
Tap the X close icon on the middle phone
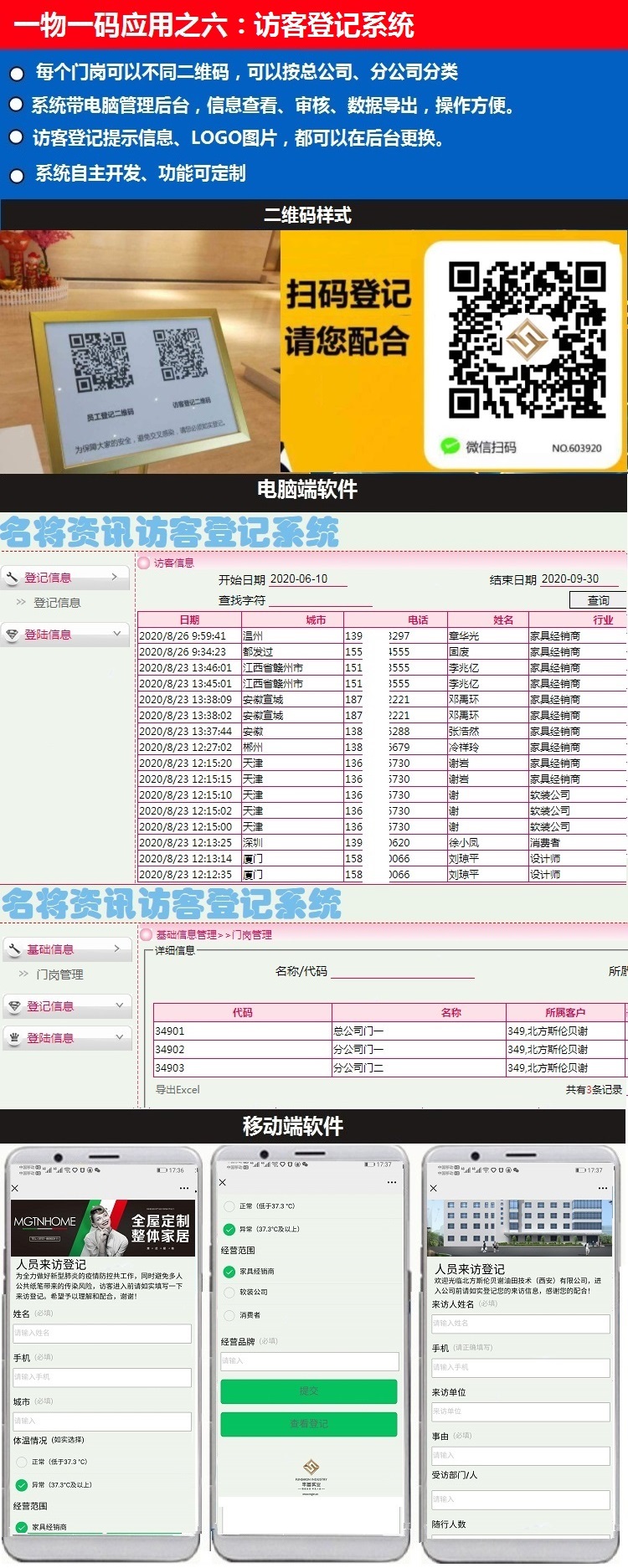223,1182
